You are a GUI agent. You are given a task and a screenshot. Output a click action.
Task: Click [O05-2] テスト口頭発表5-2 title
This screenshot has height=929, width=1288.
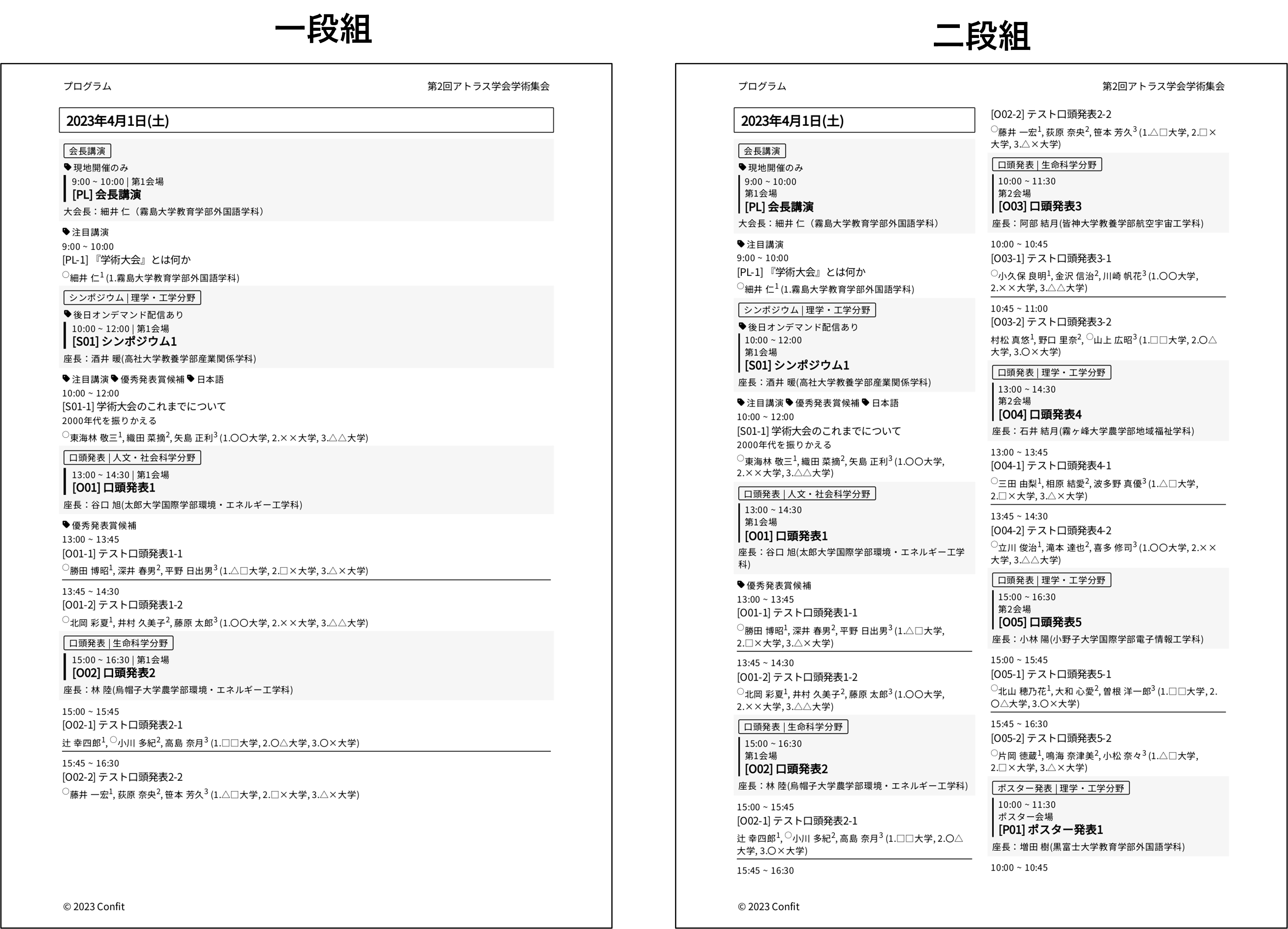[x=1050, y=738]
